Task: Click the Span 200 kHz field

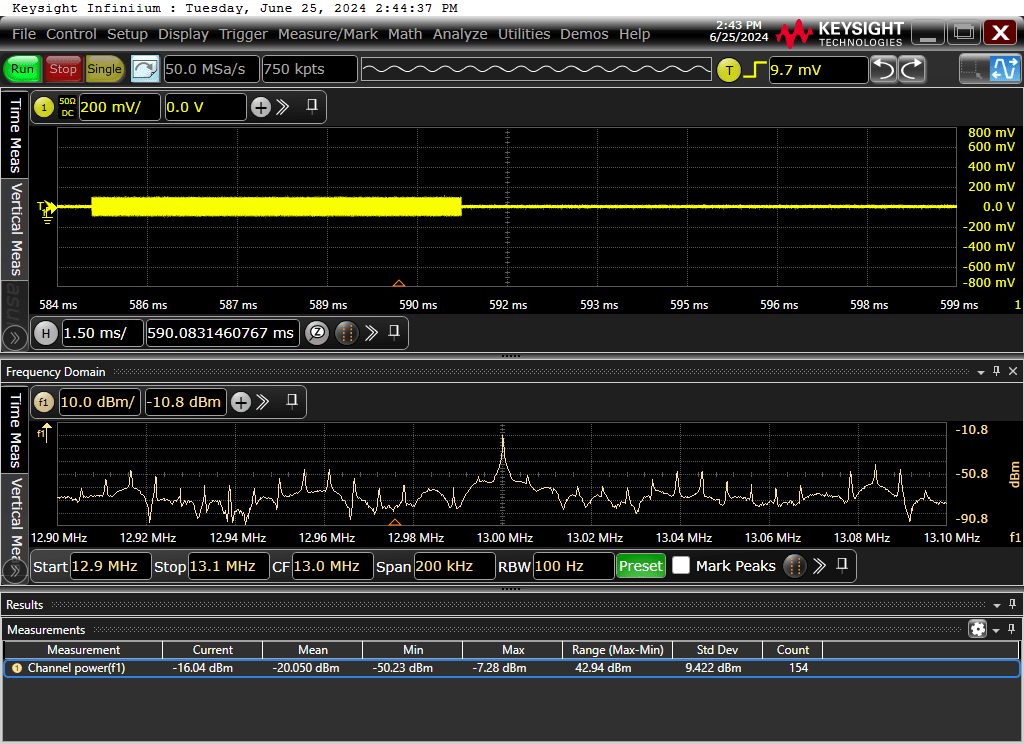Action: tap(454, 566)
